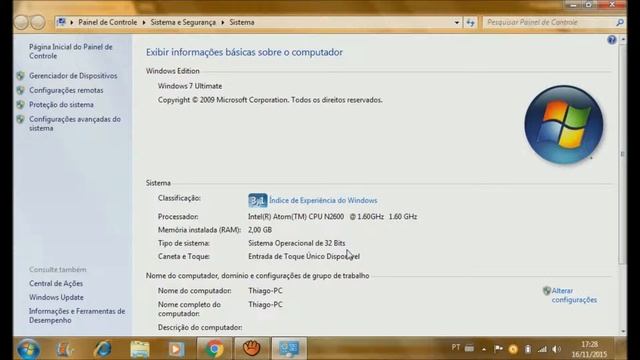Viewport: 640px width, 360px height.
Task: Open the Start menu orb
Action: tap(28, 349)
